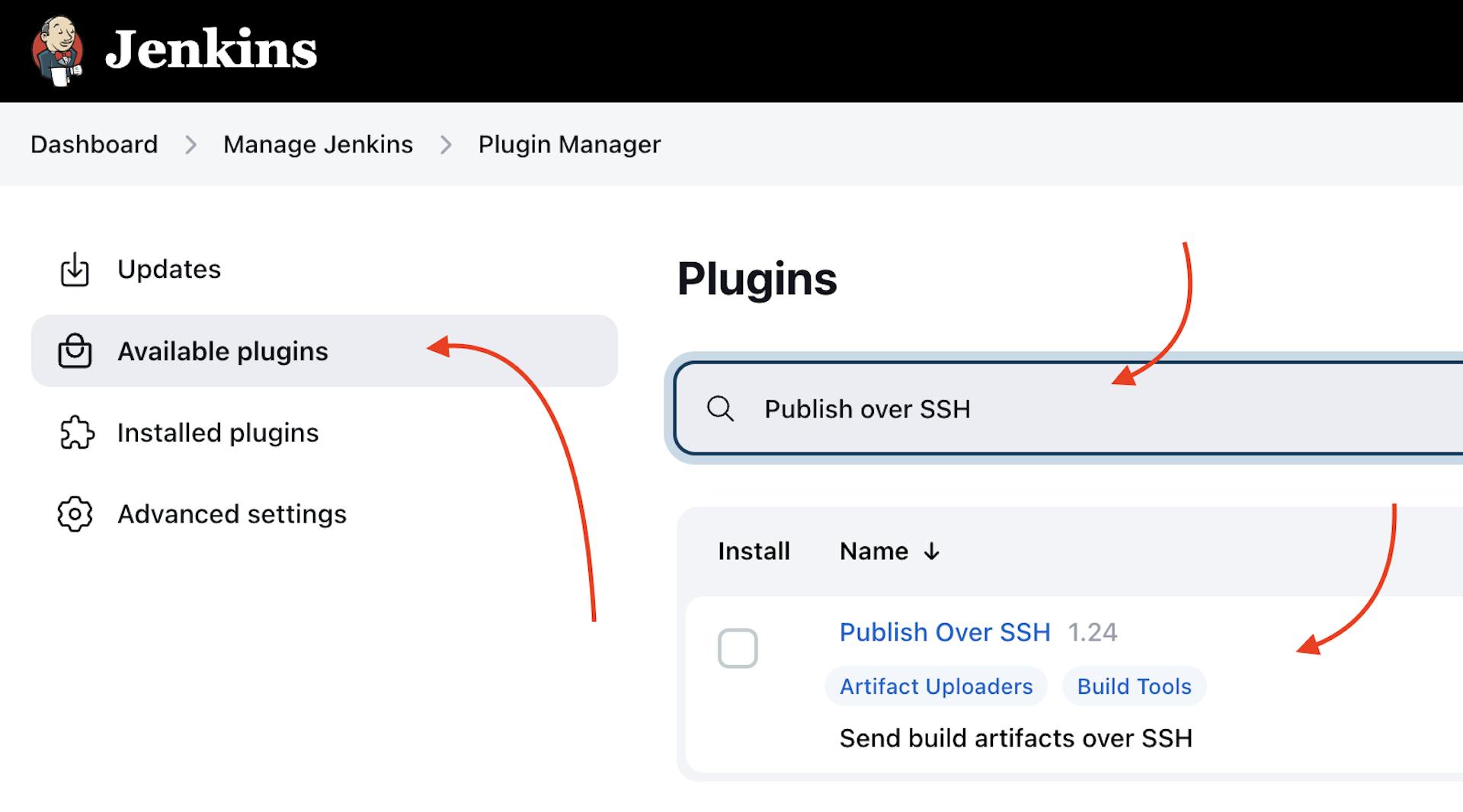The height and width of the screenshot is (812, 1463).
Task: Expand the chevron after Manage Jenkins breadcrumb
Action: coord(446,145)
